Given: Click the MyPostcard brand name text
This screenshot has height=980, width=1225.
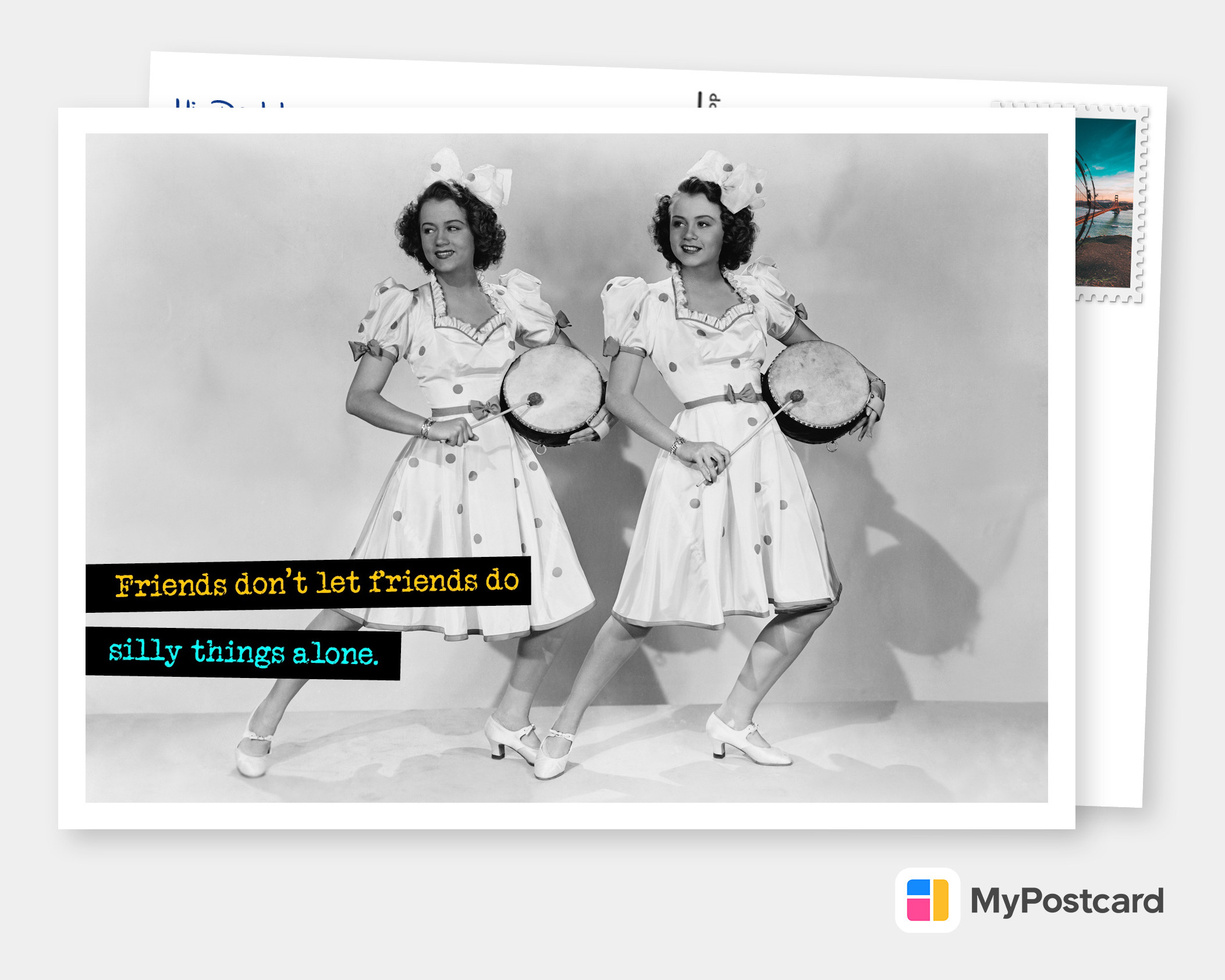Looking at the screenshot, I should (1067, 901).
